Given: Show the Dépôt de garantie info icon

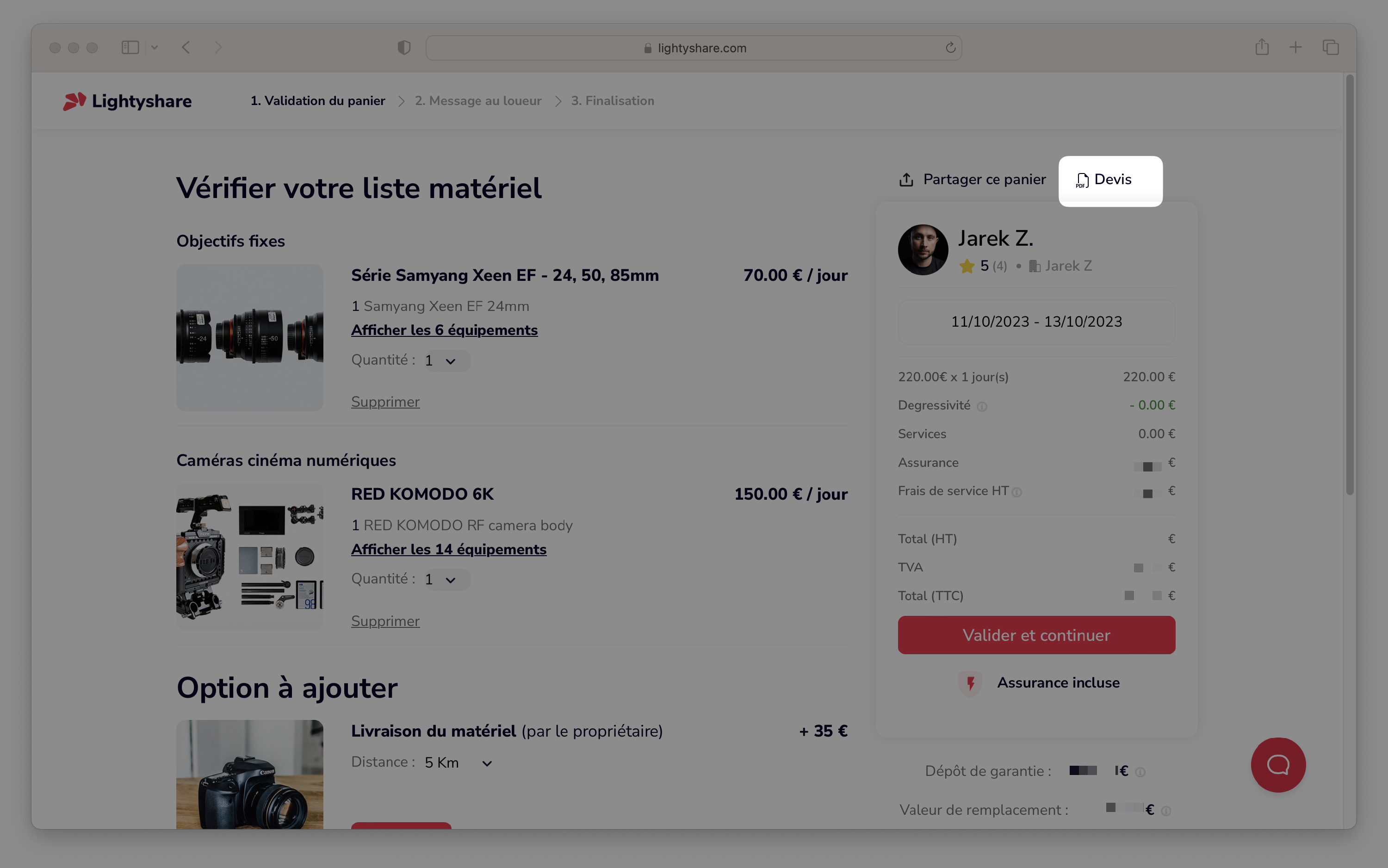Looking at the screenshot, I should [x=1140, y=773].
